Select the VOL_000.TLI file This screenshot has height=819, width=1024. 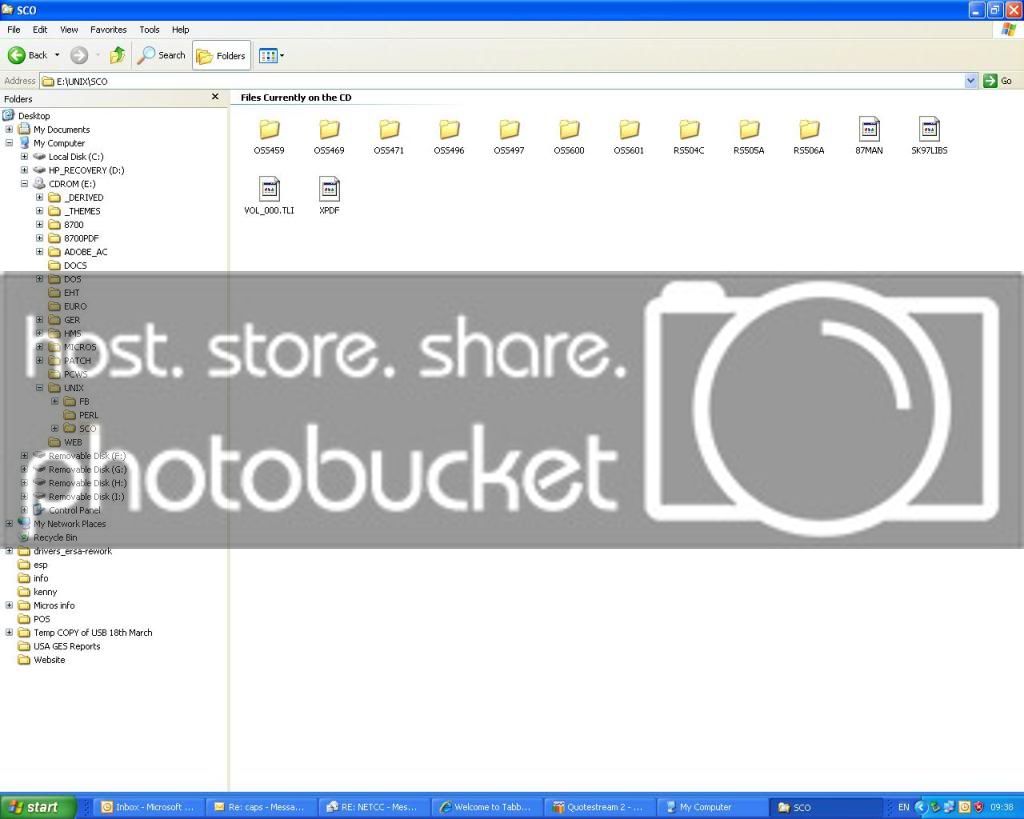(x=269, y=197)
